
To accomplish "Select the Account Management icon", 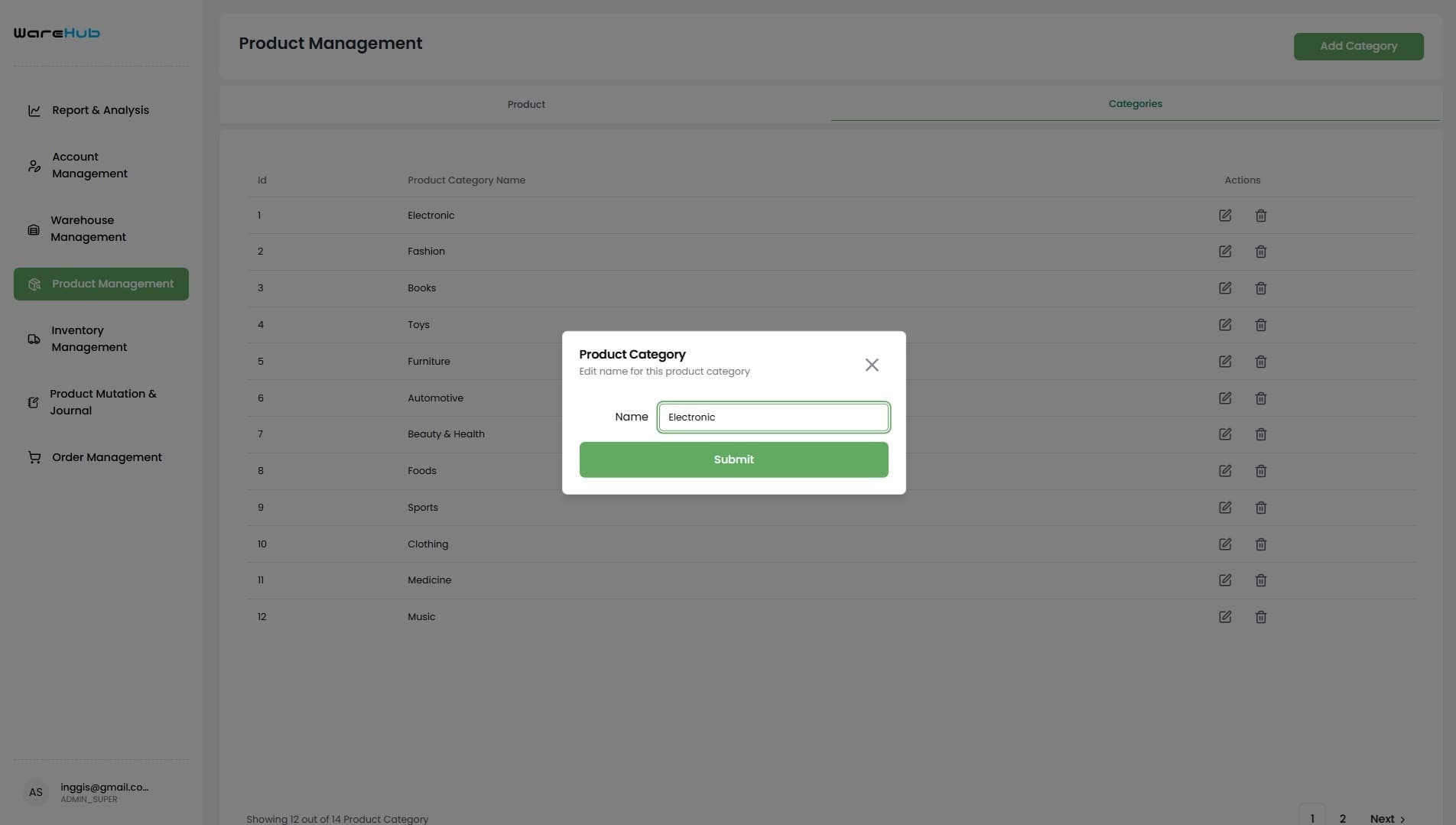I will tap(34, 165).
